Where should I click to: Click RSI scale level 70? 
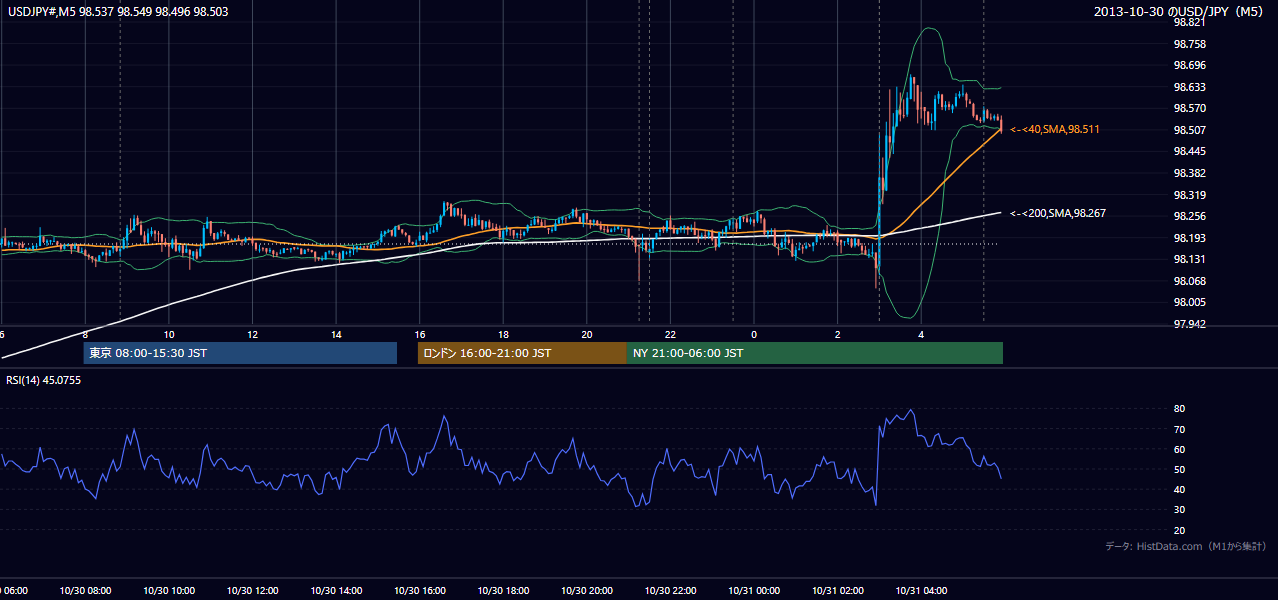[x=1179, y=429]
